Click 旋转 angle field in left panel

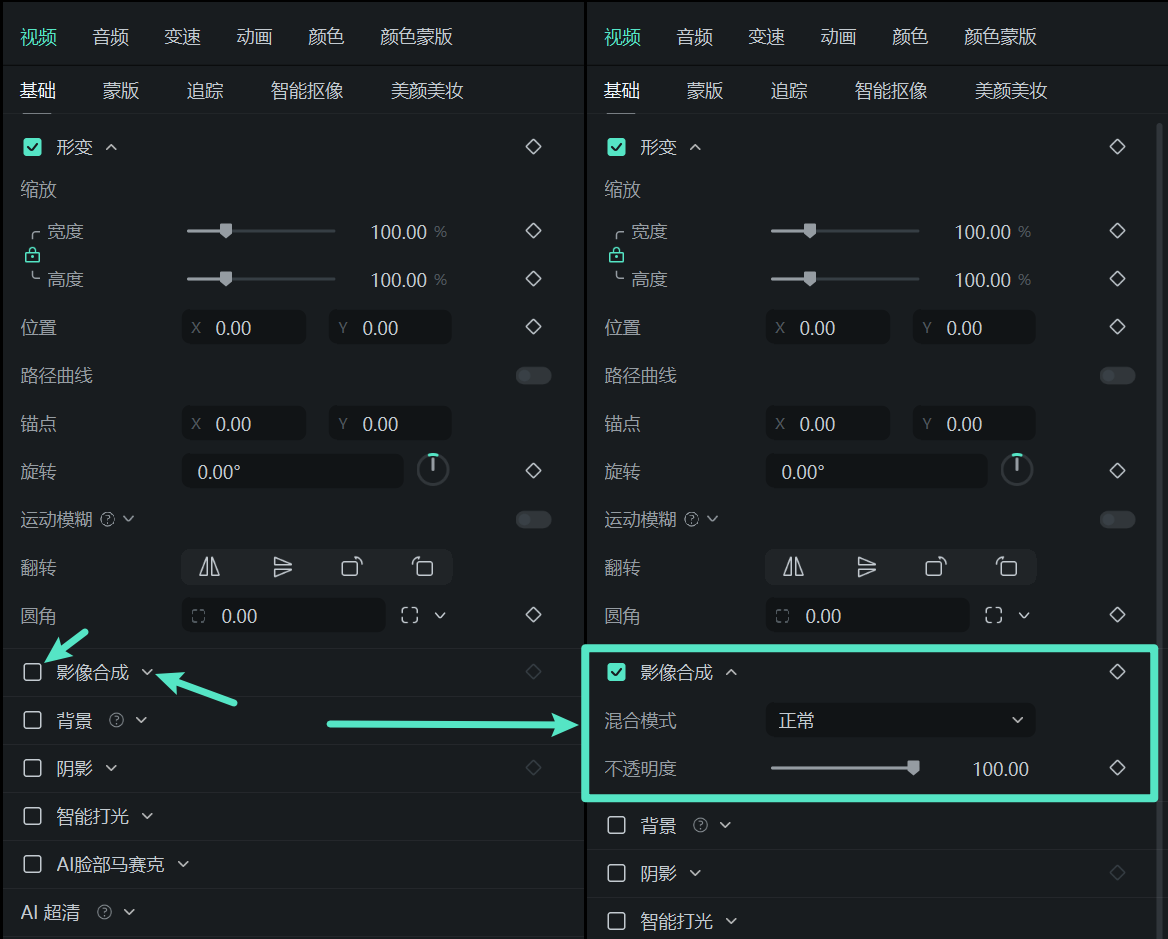(x=292, y=471)
